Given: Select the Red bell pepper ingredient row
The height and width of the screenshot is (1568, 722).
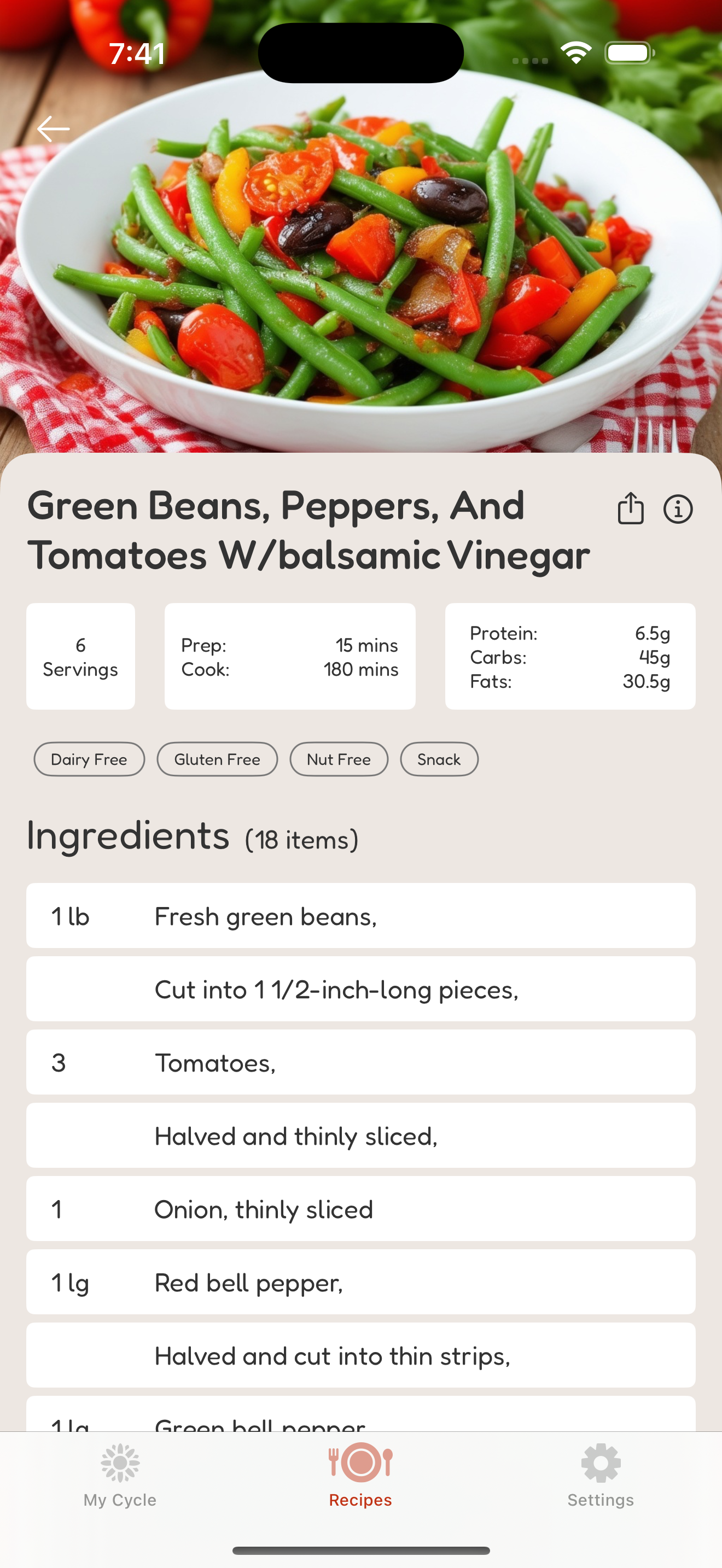Looking at the screenshot, I should 361,1282.
